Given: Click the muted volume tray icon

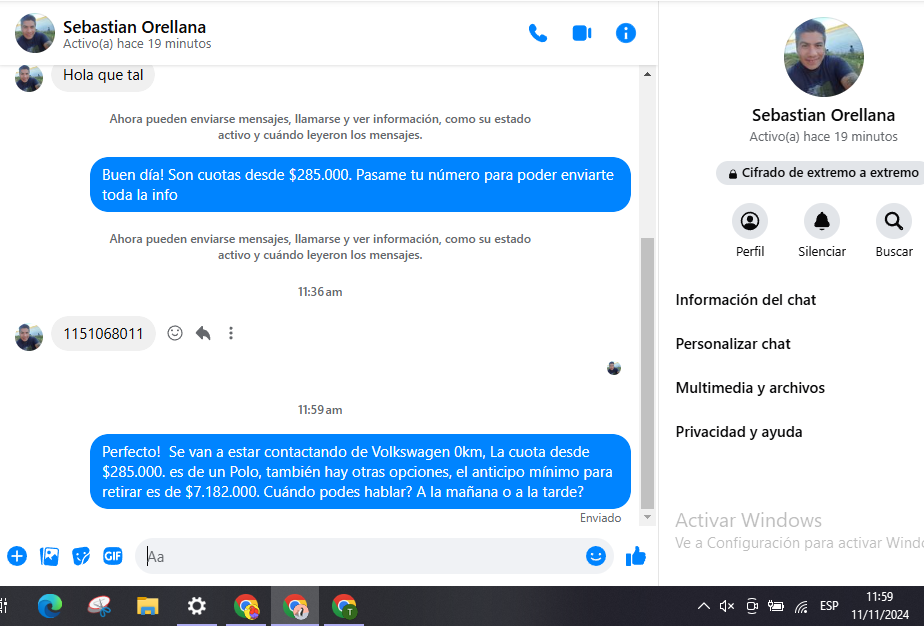Looking at the screenshot, I should click(x=727, y=606).
